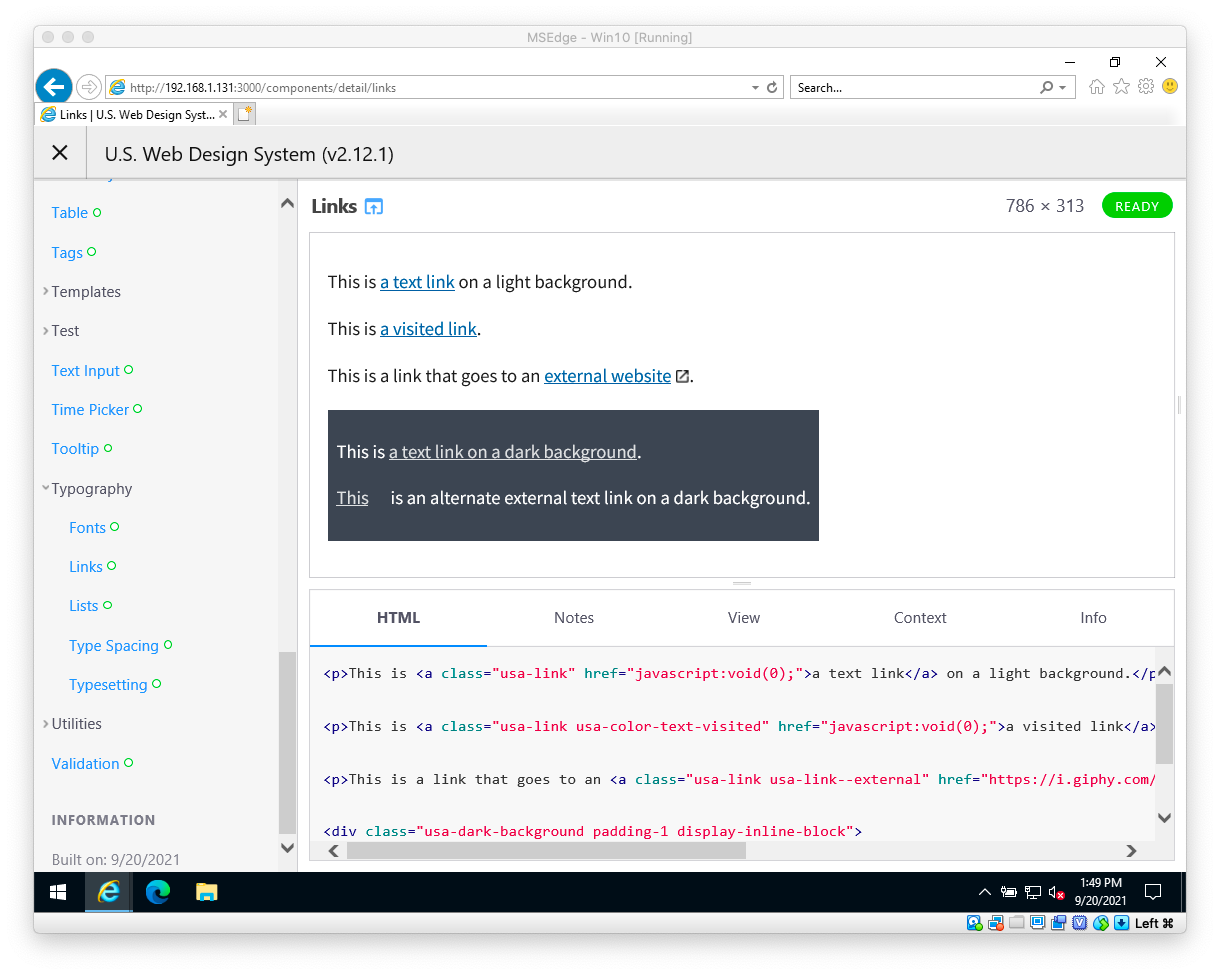Click the code panel scroll left arrow
This screenshot has width=1220, height=975.
coord(333,851)
